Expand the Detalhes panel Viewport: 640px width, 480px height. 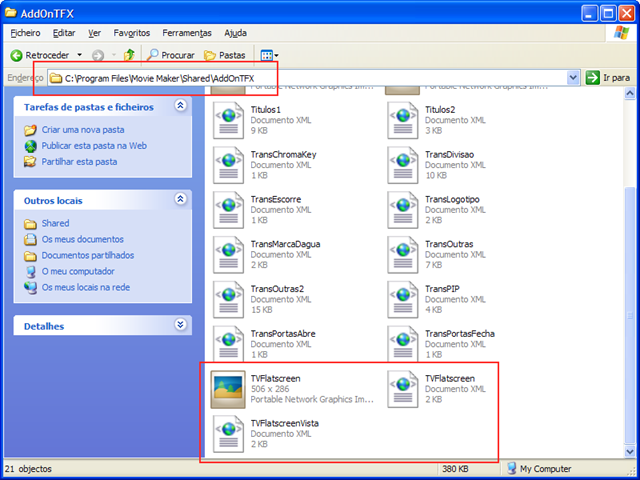180,324
